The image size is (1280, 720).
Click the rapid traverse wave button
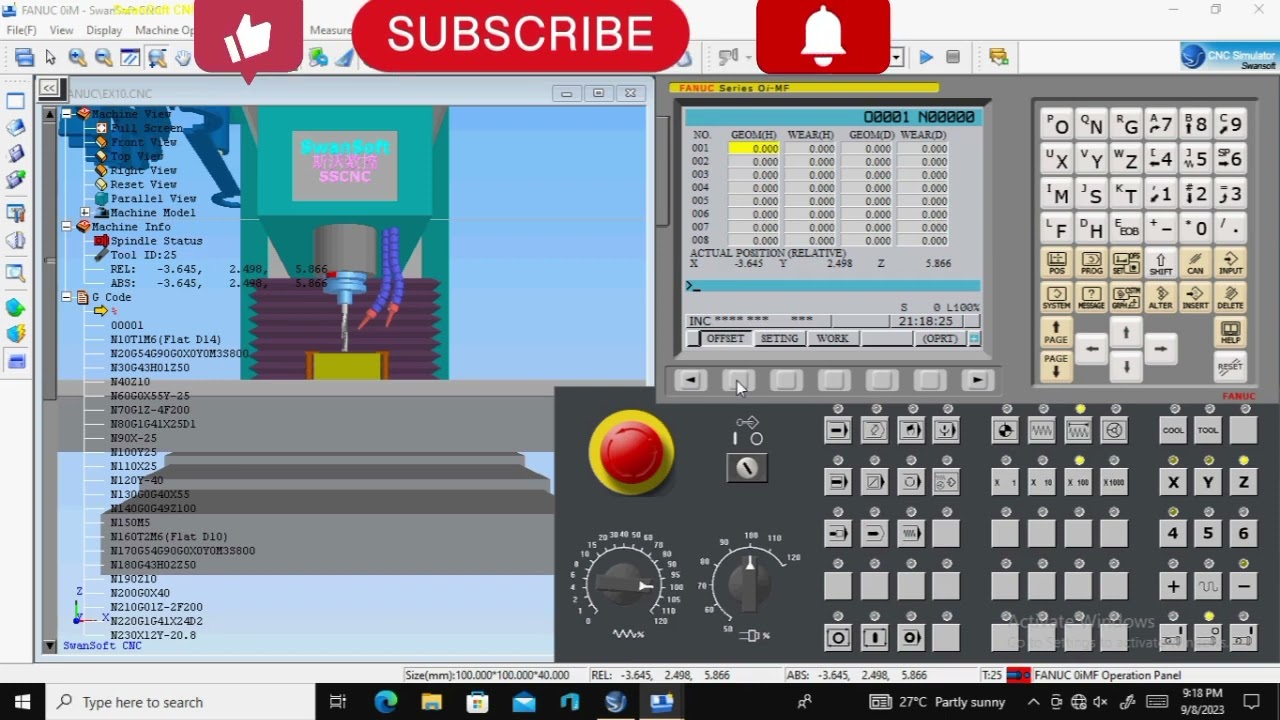coord(1208,586)
